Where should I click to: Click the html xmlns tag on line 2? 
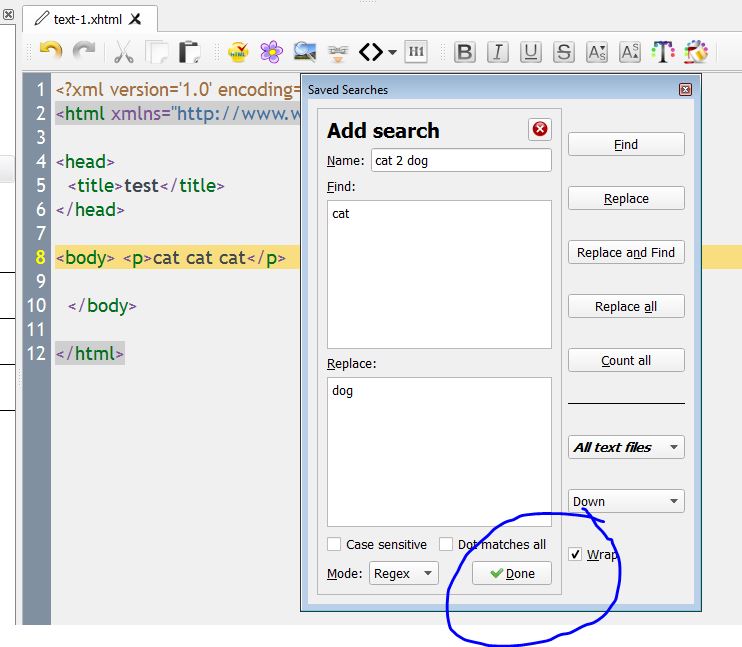point(178,114)
